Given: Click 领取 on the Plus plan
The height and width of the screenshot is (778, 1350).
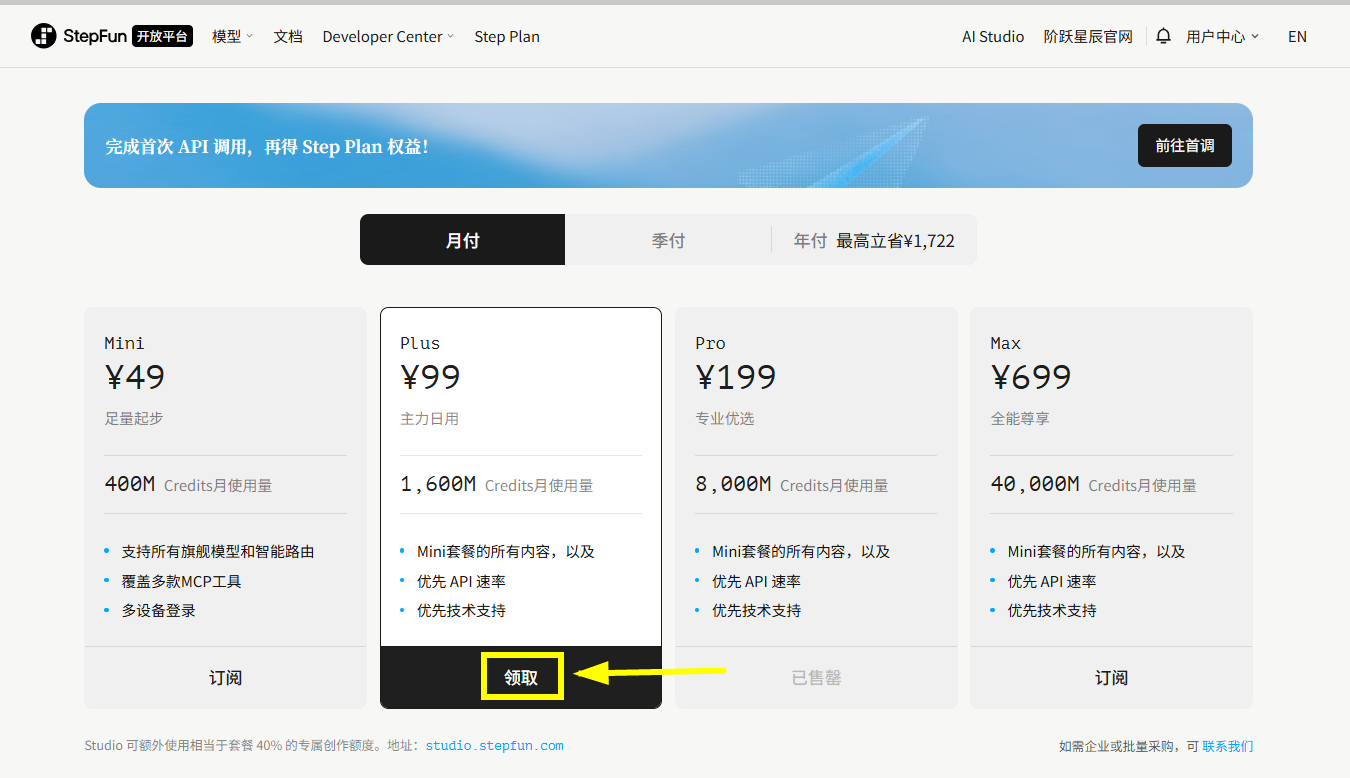Looking at the screenshot, I should coord(521,678).
